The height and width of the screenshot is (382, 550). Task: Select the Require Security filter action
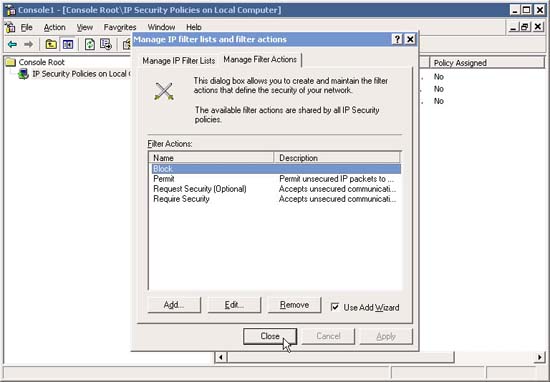[181, 199]
